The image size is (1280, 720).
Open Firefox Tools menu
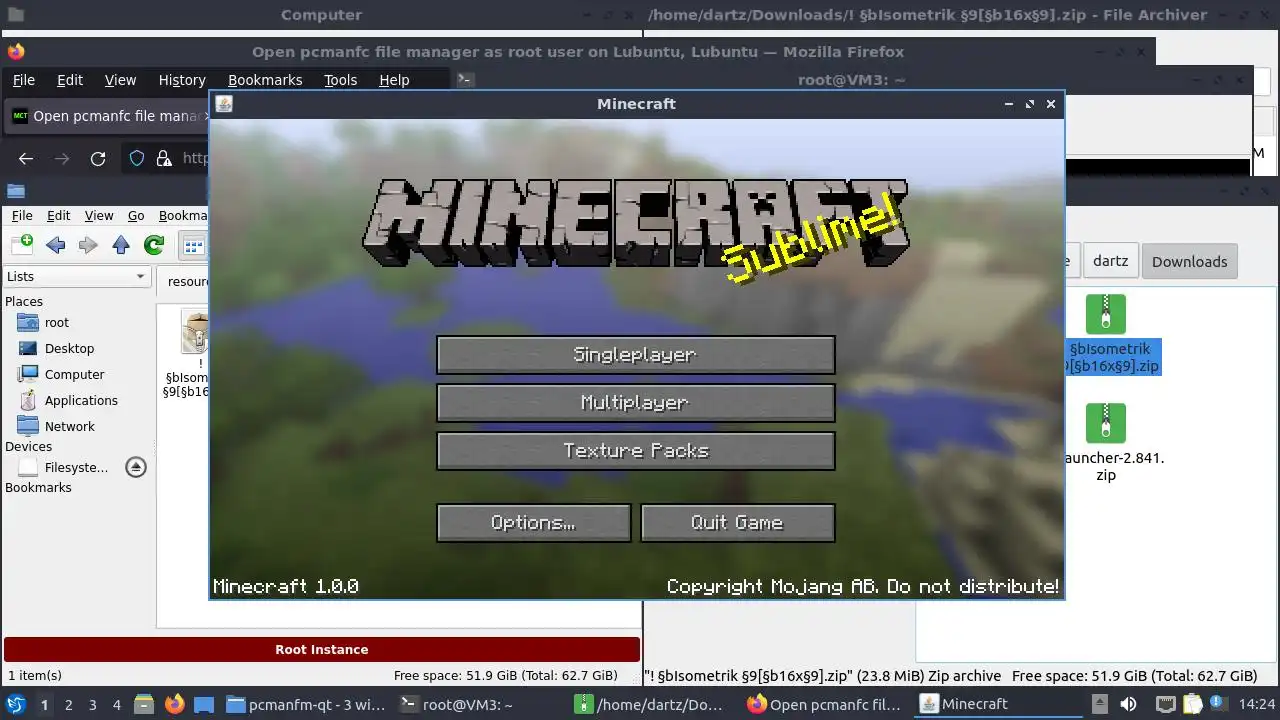[340, 80]
